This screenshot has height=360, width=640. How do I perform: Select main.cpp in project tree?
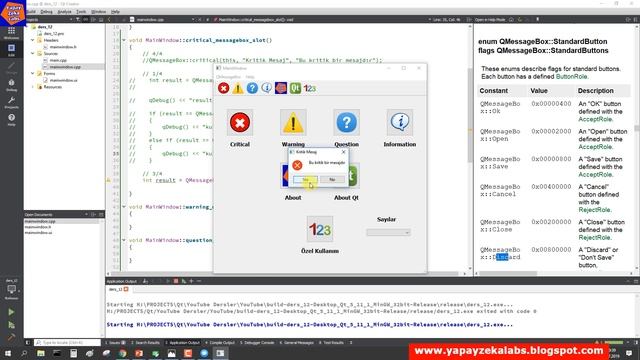58,60
